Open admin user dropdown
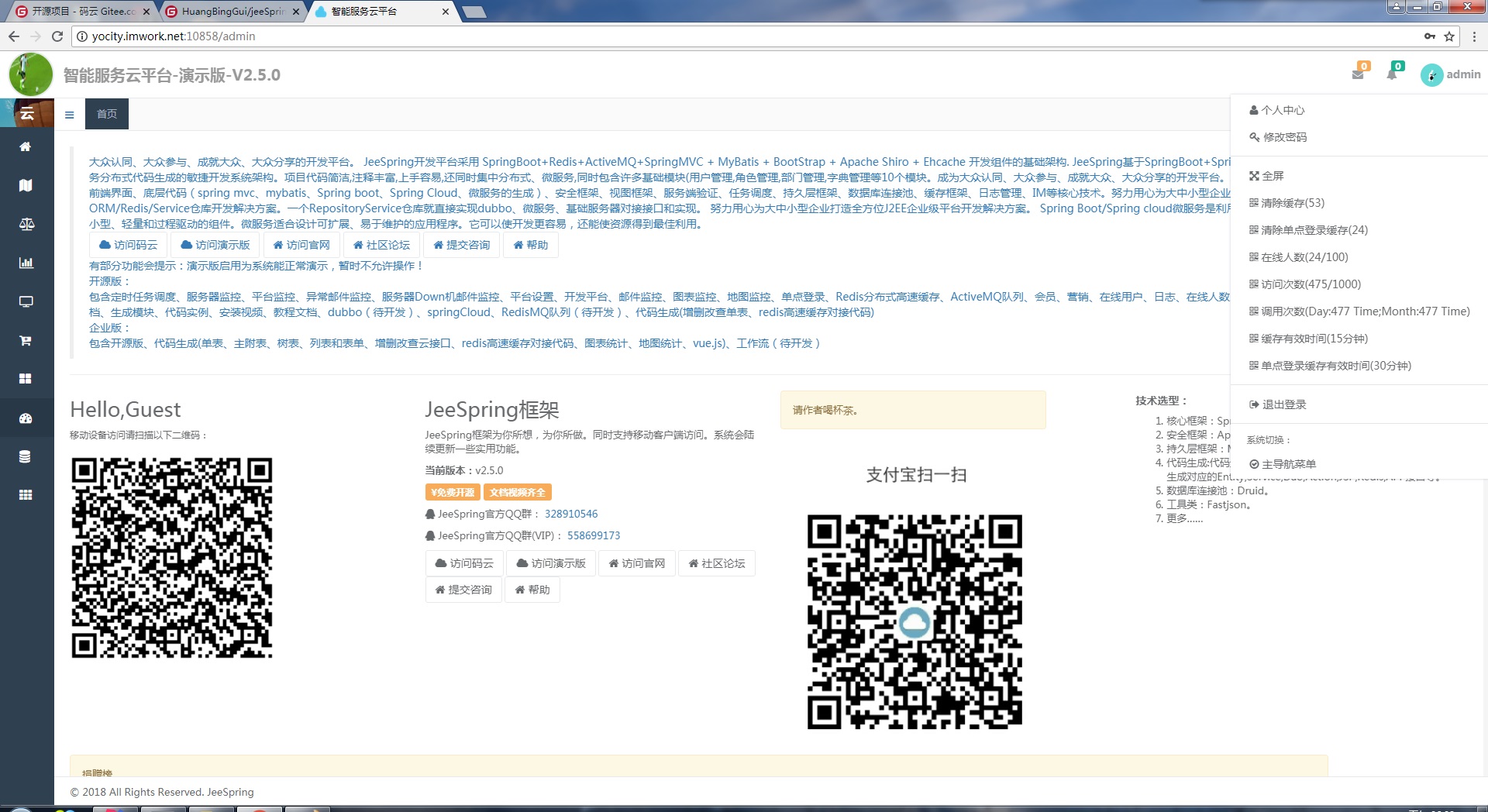The width and height of the screenshot is (1488, 812). pyautogui.click(x=1463, y=74)
